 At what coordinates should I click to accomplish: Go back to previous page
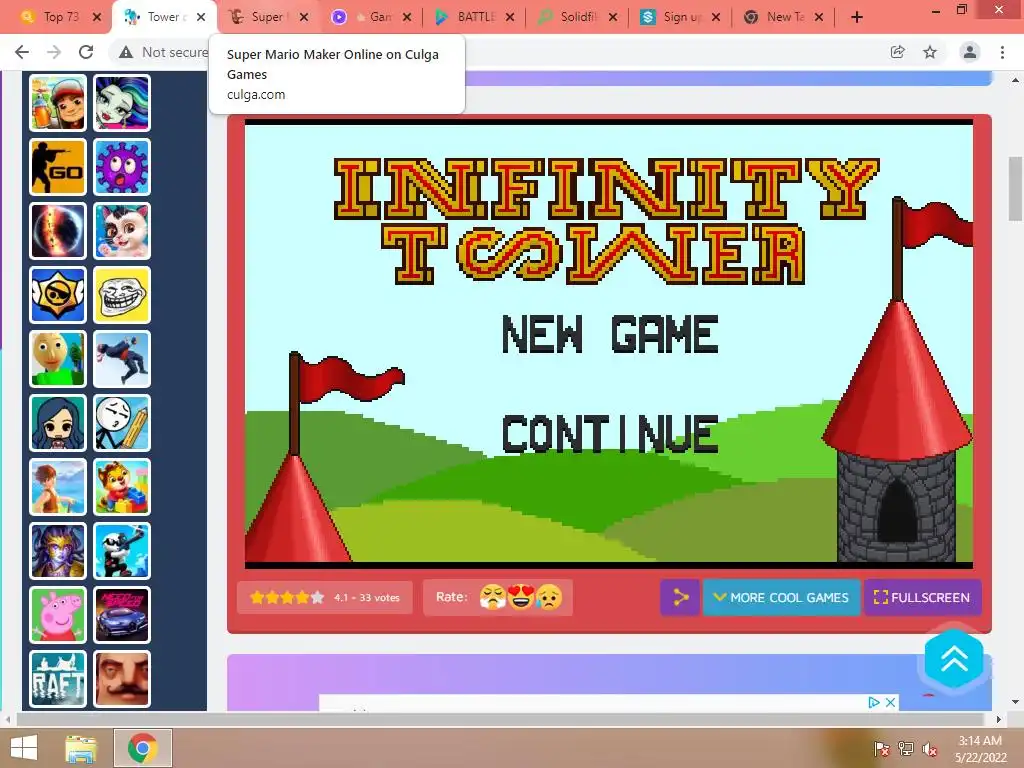point(22,52)
